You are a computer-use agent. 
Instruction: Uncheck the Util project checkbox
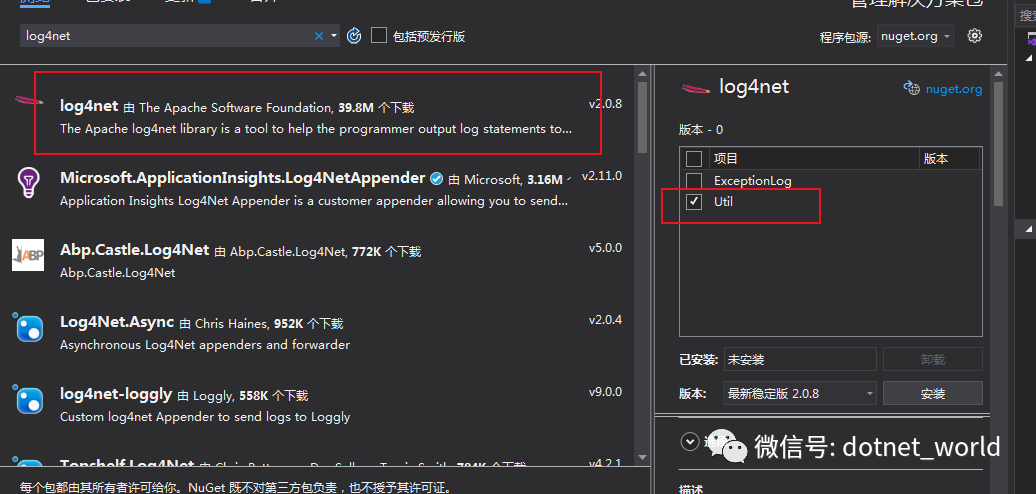[x=694, y=202]
